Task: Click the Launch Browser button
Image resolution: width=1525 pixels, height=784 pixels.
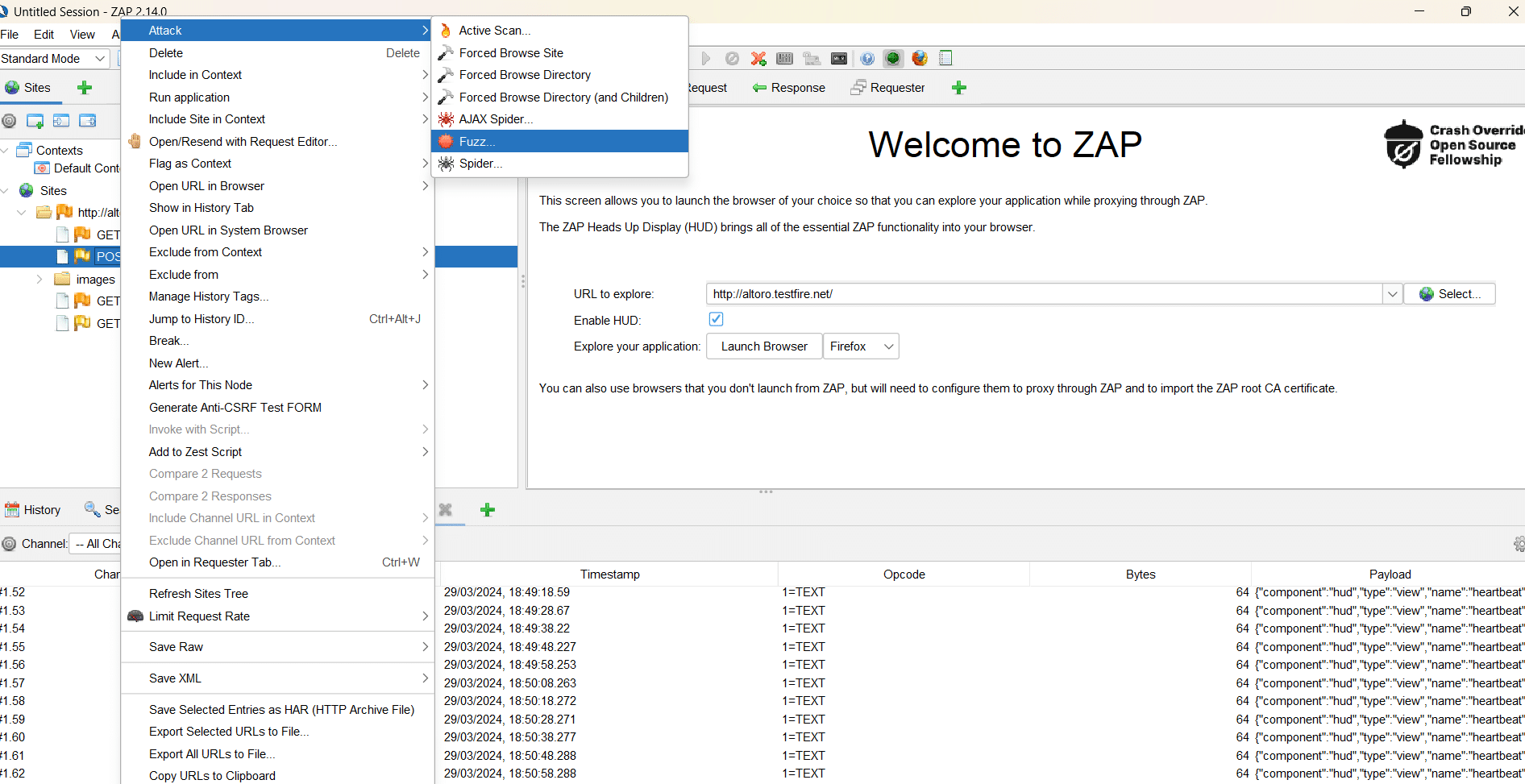Action: (764, 346)
